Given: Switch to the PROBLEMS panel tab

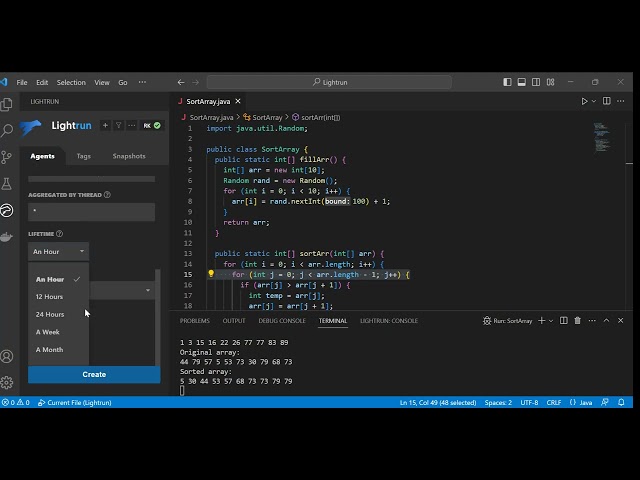Looking at the screenshot, I should [x=195, y=320].
